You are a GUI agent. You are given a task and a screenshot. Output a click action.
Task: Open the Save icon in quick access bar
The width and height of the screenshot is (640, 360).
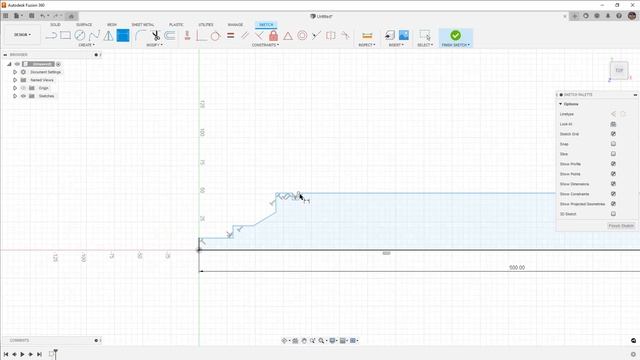[31, 16]
